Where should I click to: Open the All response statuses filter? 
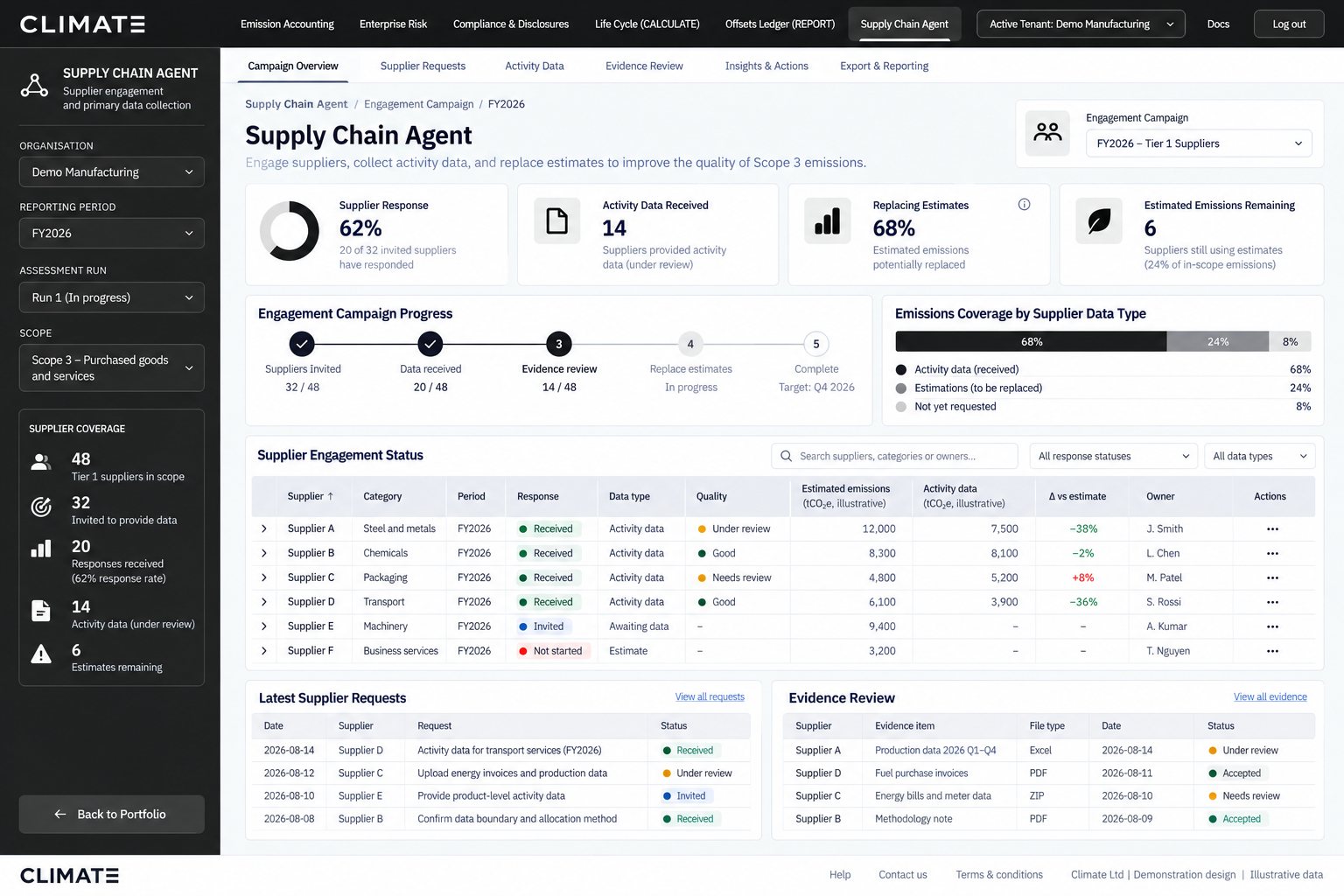pos(1114,456)
